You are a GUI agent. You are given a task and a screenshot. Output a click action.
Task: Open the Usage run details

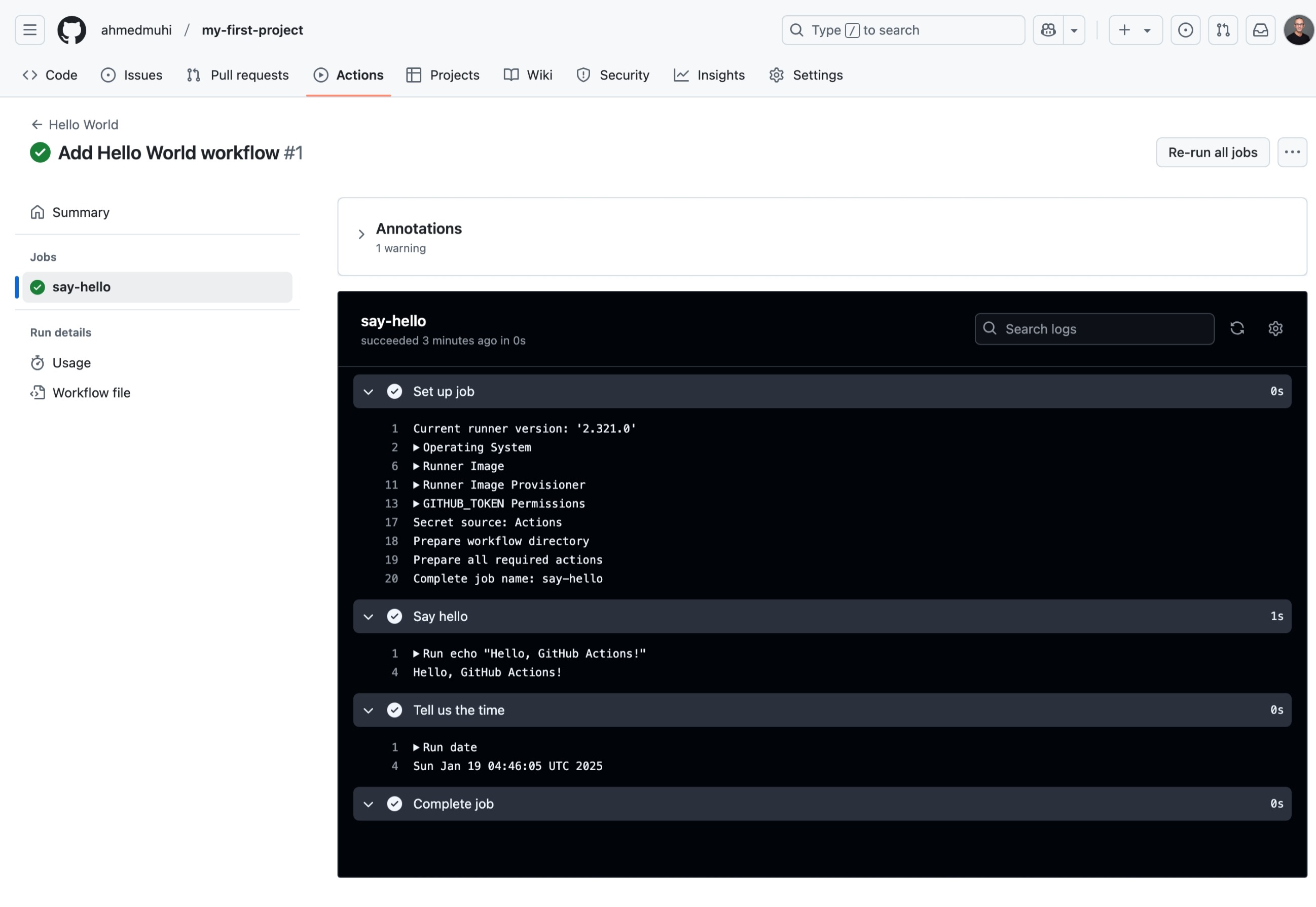tap(158, 363)
